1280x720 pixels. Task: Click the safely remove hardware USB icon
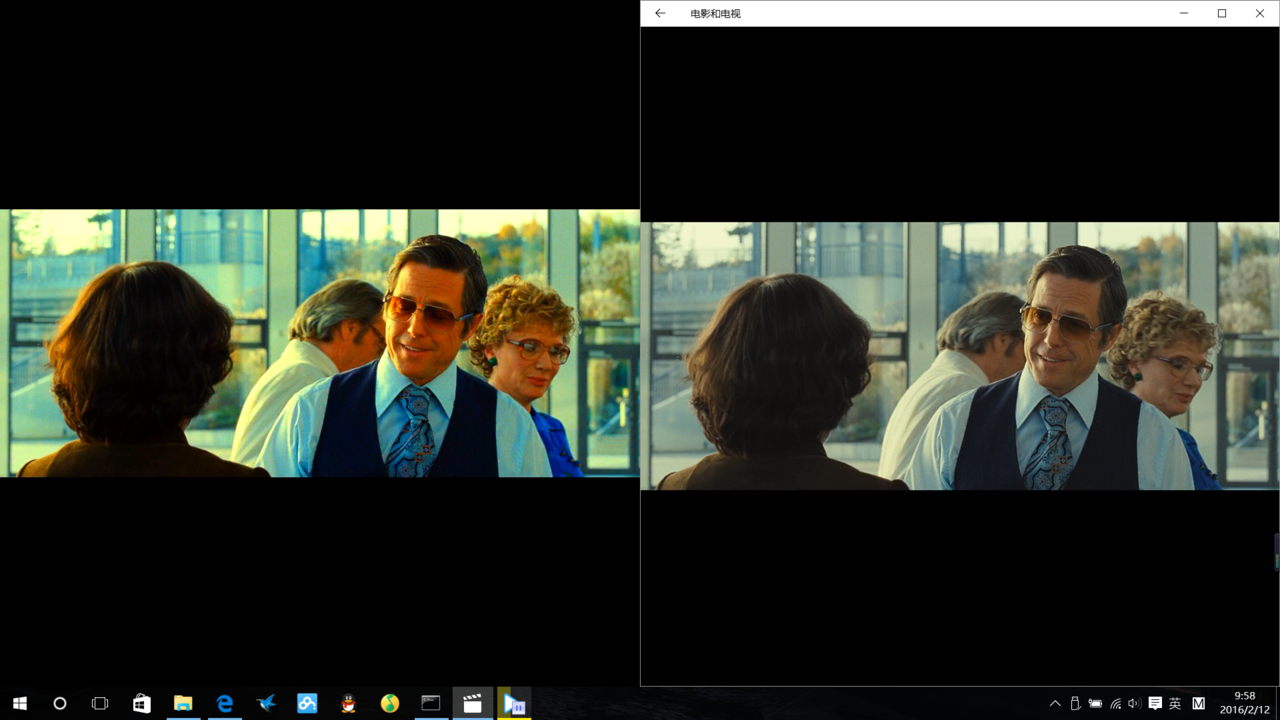(1075, 704)
